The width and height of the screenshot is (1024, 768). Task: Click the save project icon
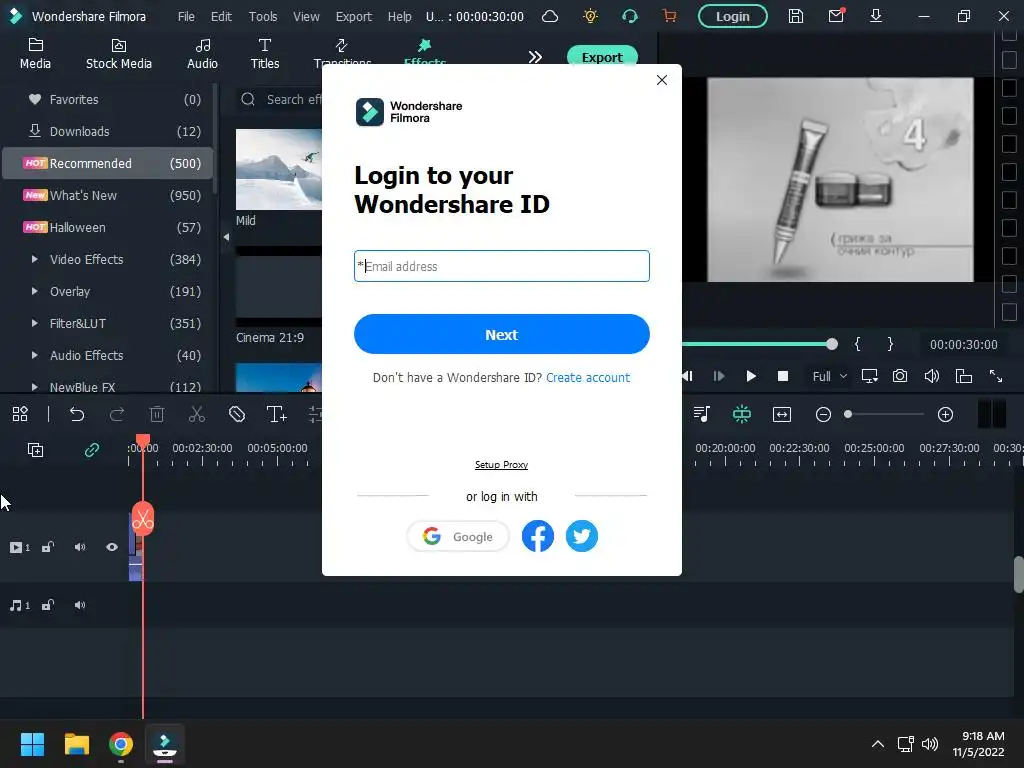[x=795, y=16]
